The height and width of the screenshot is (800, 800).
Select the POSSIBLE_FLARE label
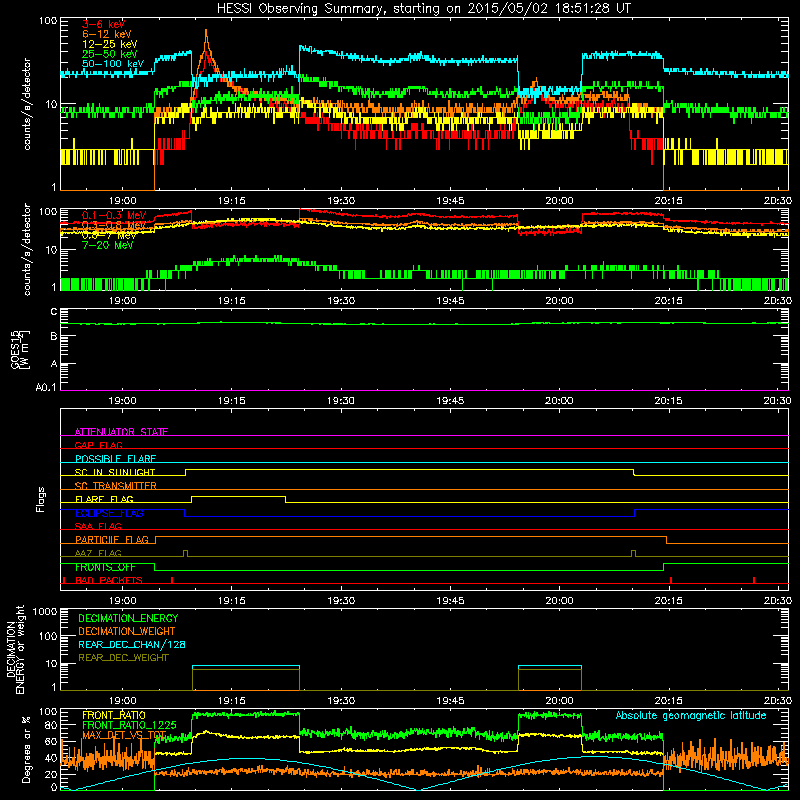(x=115, y=459)
